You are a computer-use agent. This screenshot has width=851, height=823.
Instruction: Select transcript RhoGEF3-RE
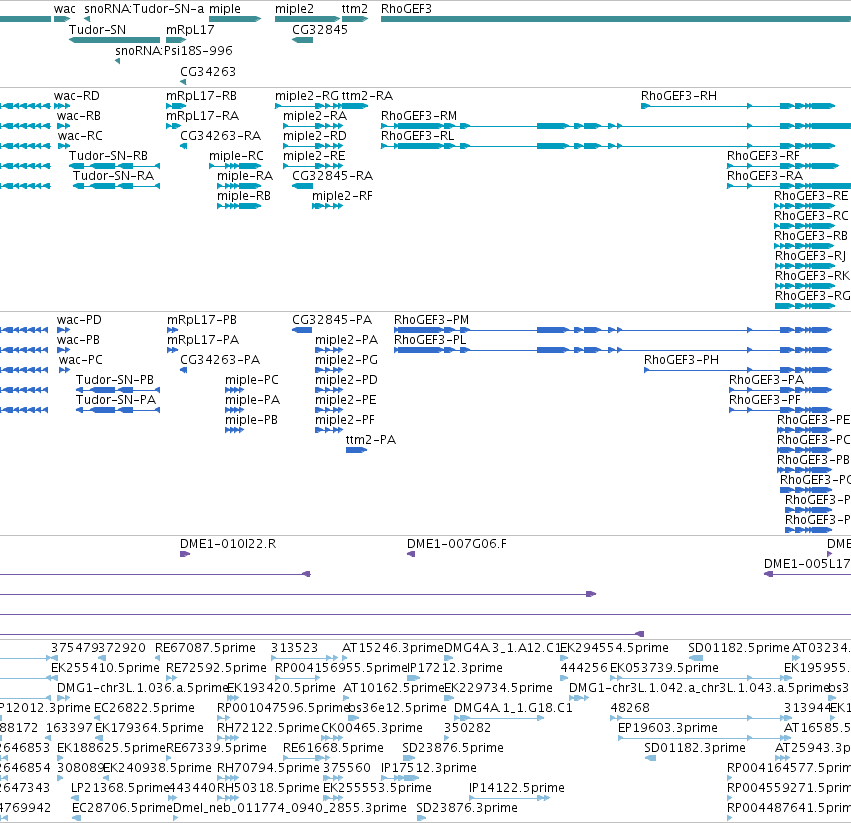804,206
